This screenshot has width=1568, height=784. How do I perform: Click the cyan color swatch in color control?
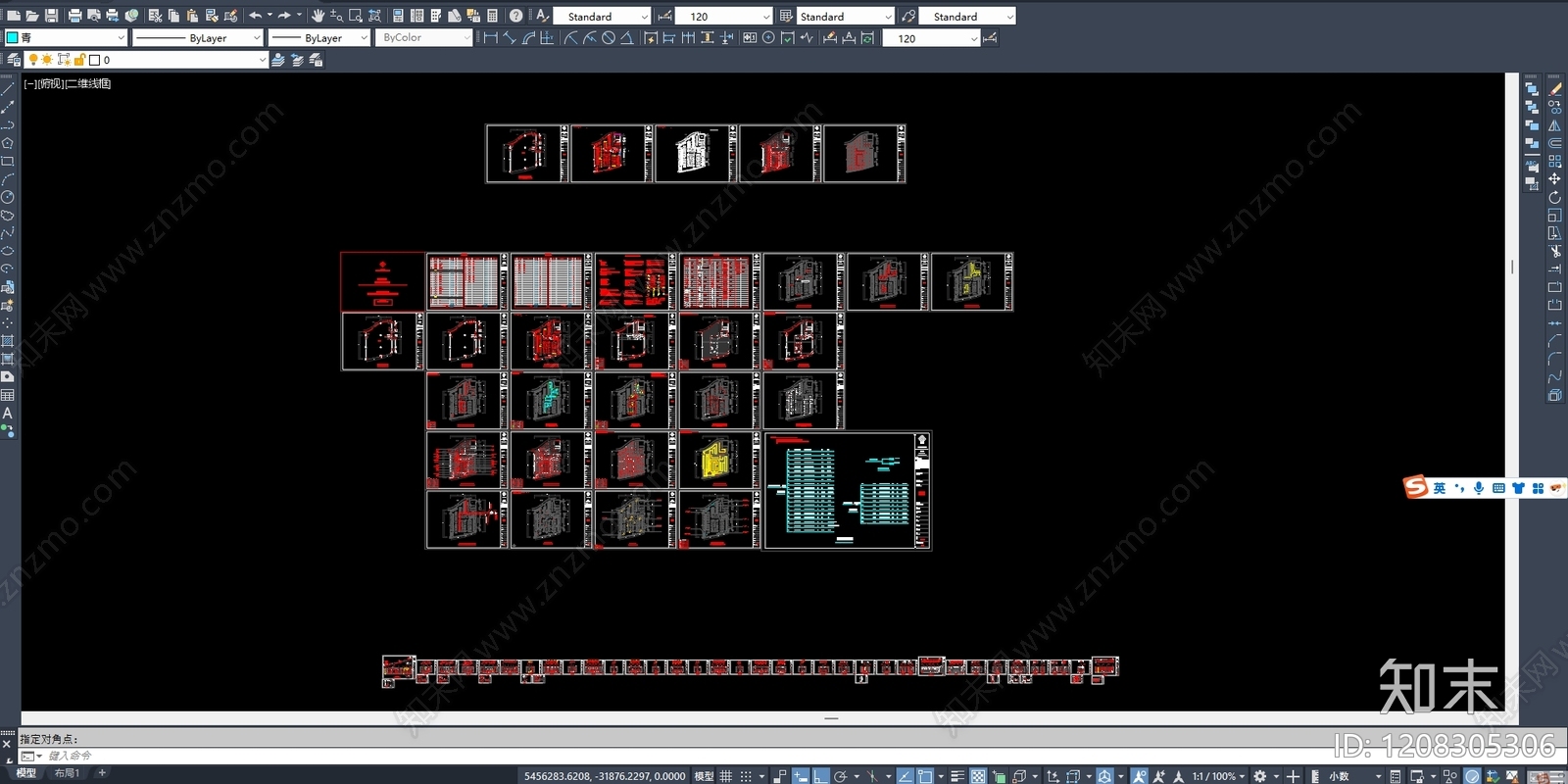[13, 38]
